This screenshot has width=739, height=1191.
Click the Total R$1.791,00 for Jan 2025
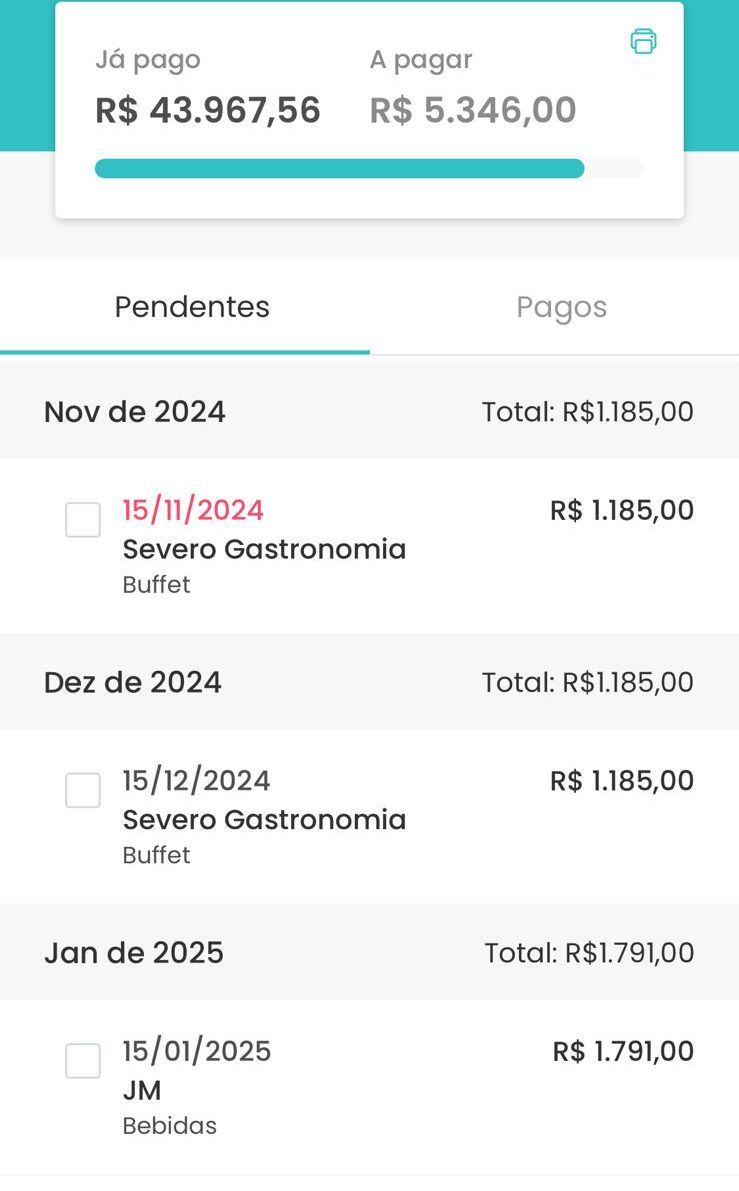(x=589, y=953)
